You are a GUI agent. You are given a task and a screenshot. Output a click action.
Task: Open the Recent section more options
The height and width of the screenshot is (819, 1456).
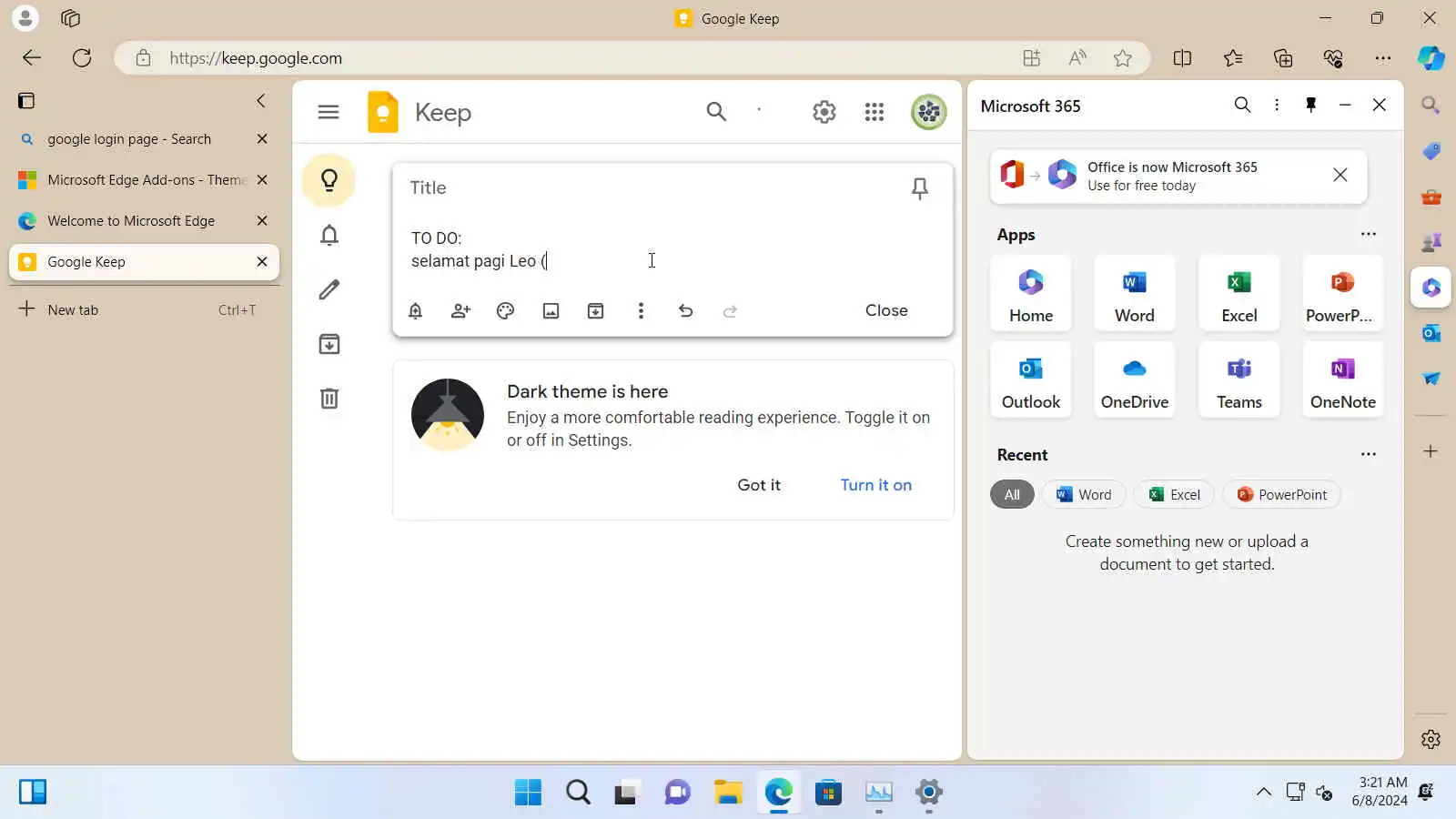click(x=1369, y=454)
